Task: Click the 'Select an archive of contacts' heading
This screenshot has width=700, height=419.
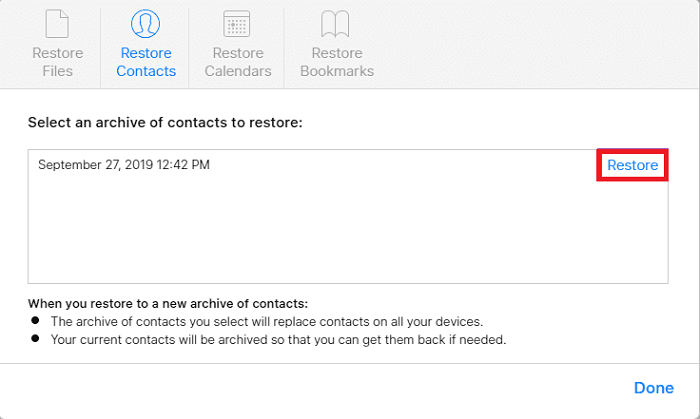Action: coord(165,122)
